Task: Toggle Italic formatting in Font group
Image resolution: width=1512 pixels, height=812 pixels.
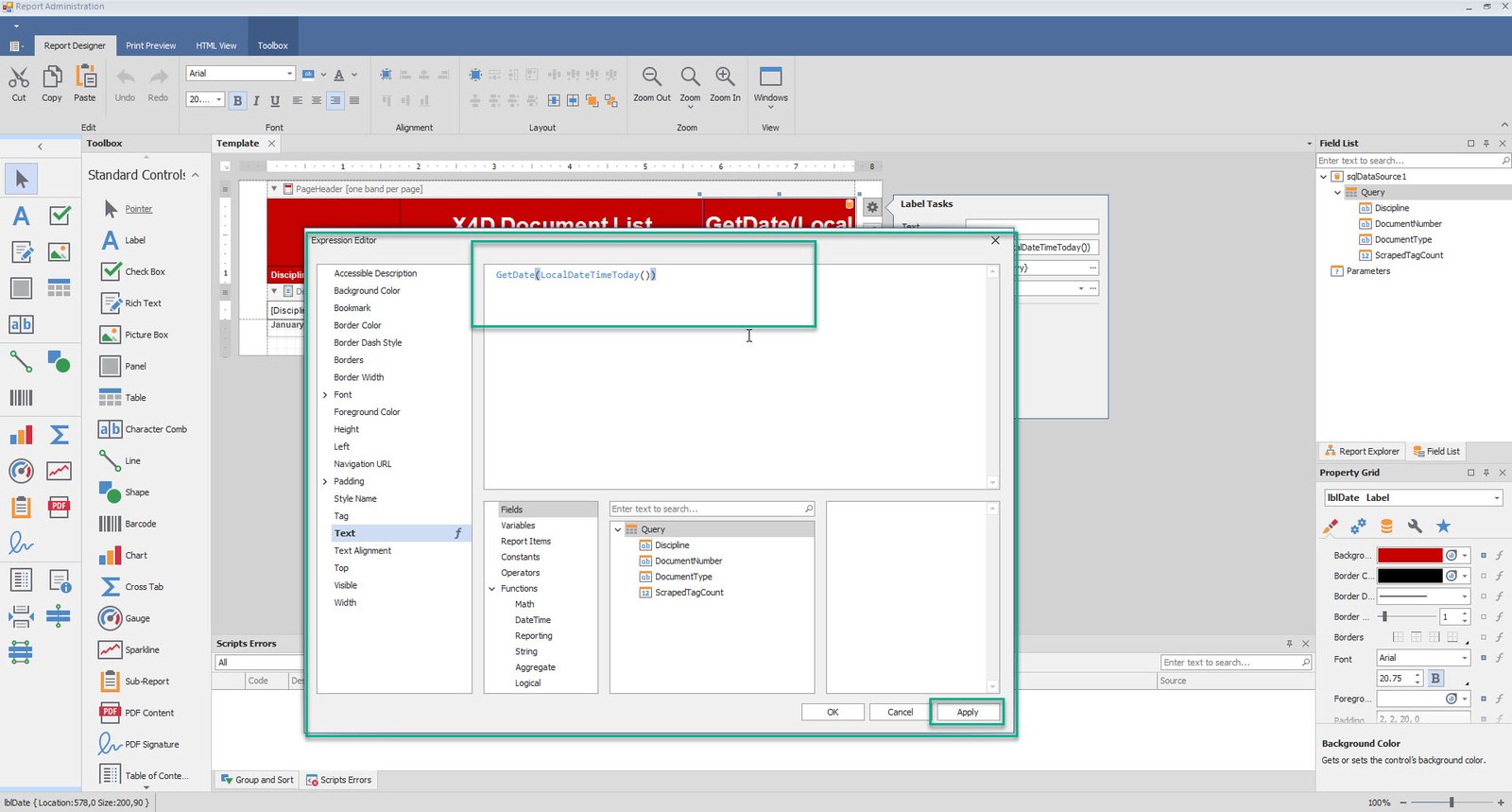Action: [x=256, y=100]
